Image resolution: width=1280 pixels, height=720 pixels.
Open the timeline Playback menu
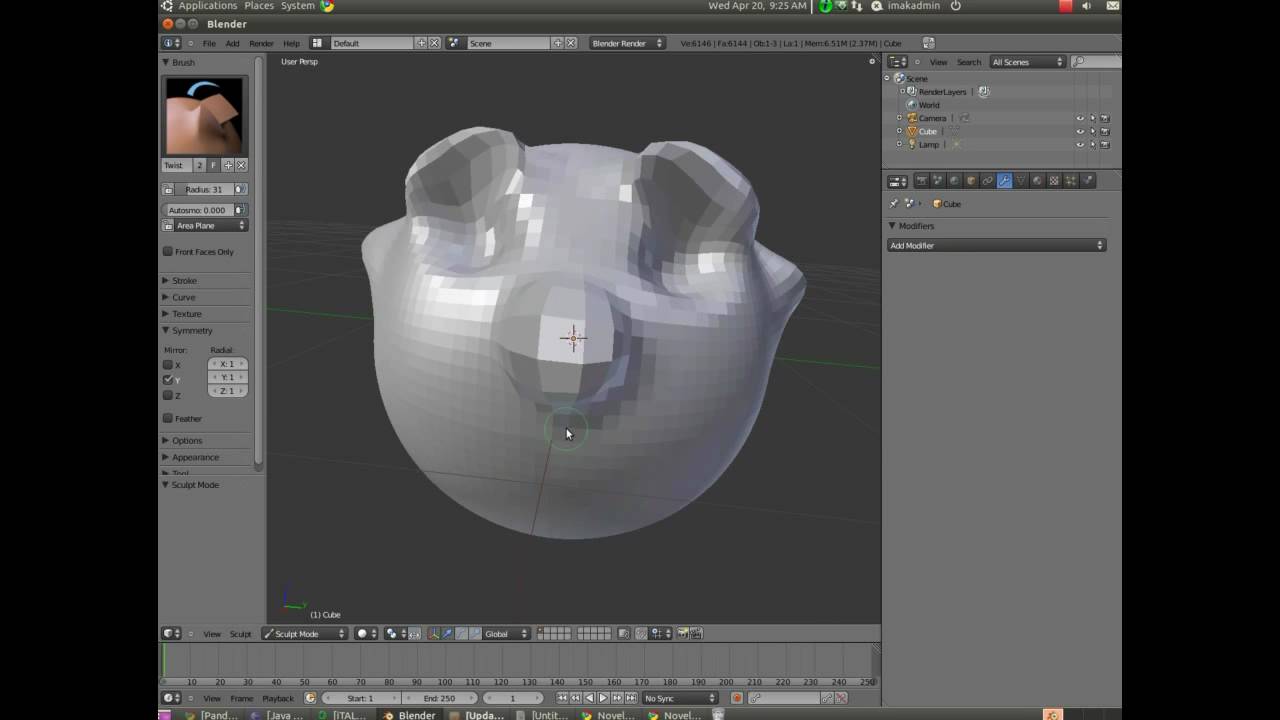[x=278, y=698]
